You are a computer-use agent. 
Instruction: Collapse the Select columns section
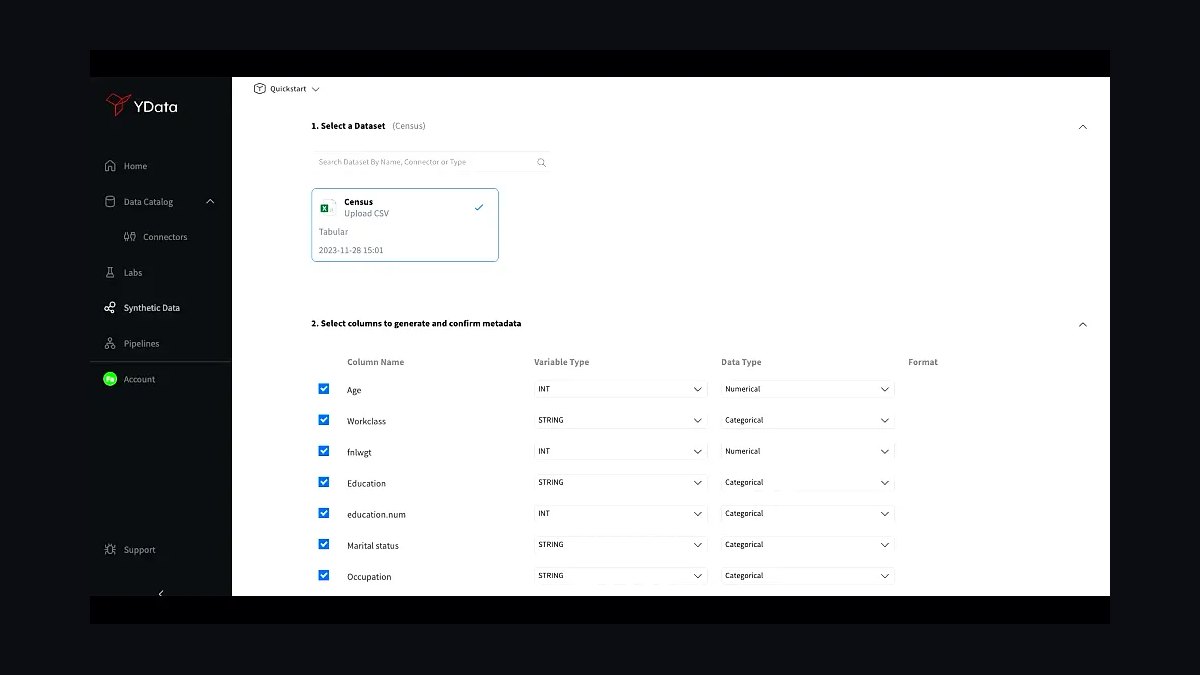1082,324
